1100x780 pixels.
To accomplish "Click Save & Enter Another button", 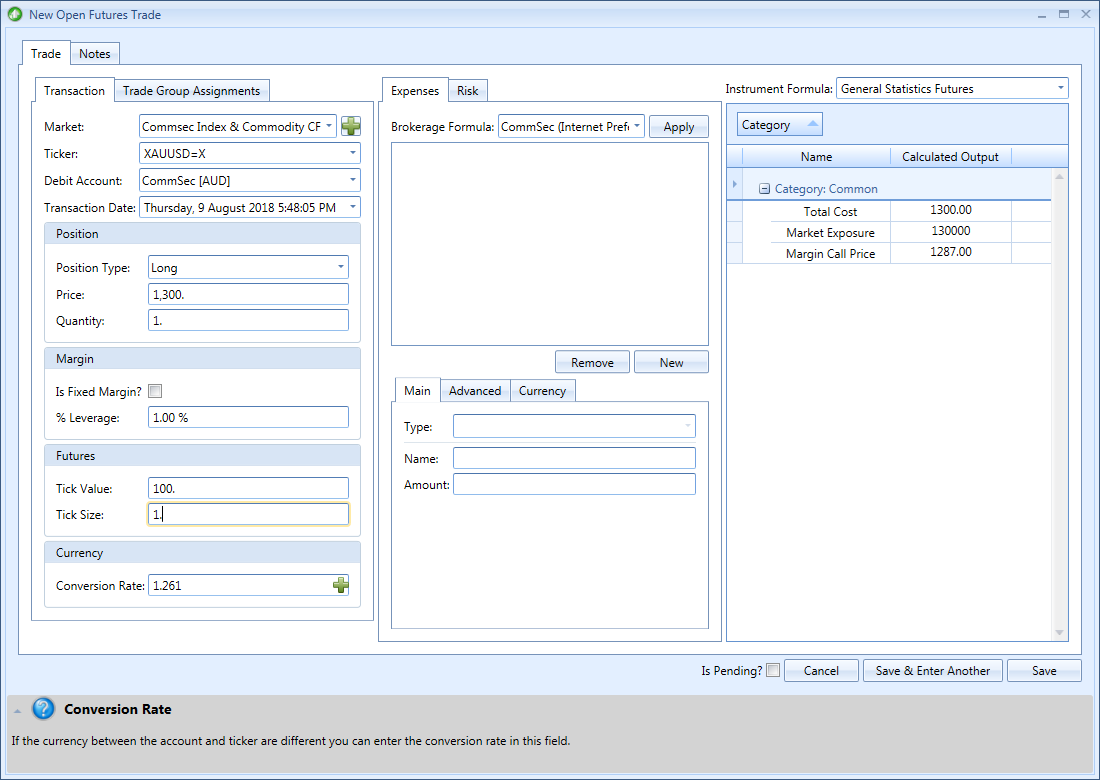I will point(933,671).
